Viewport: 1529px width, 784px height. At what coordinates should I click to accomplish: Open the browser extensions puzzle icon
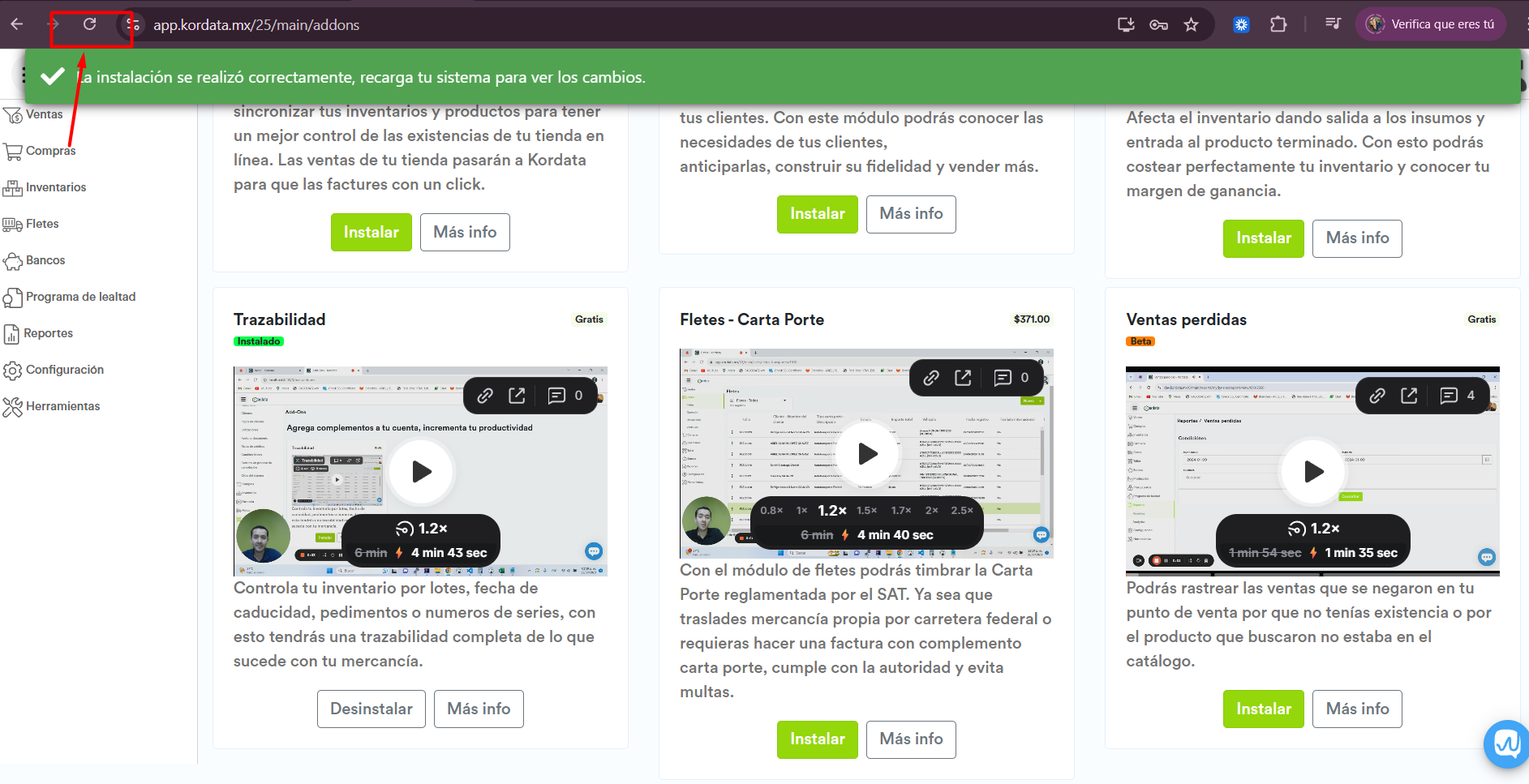point(1278,24)
